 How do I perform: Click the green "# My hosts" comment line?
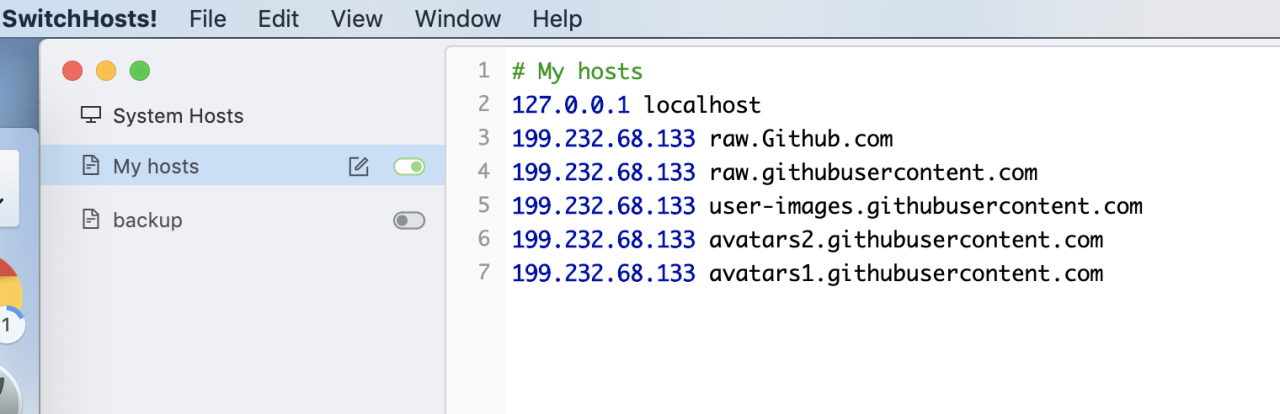[577, 71]
